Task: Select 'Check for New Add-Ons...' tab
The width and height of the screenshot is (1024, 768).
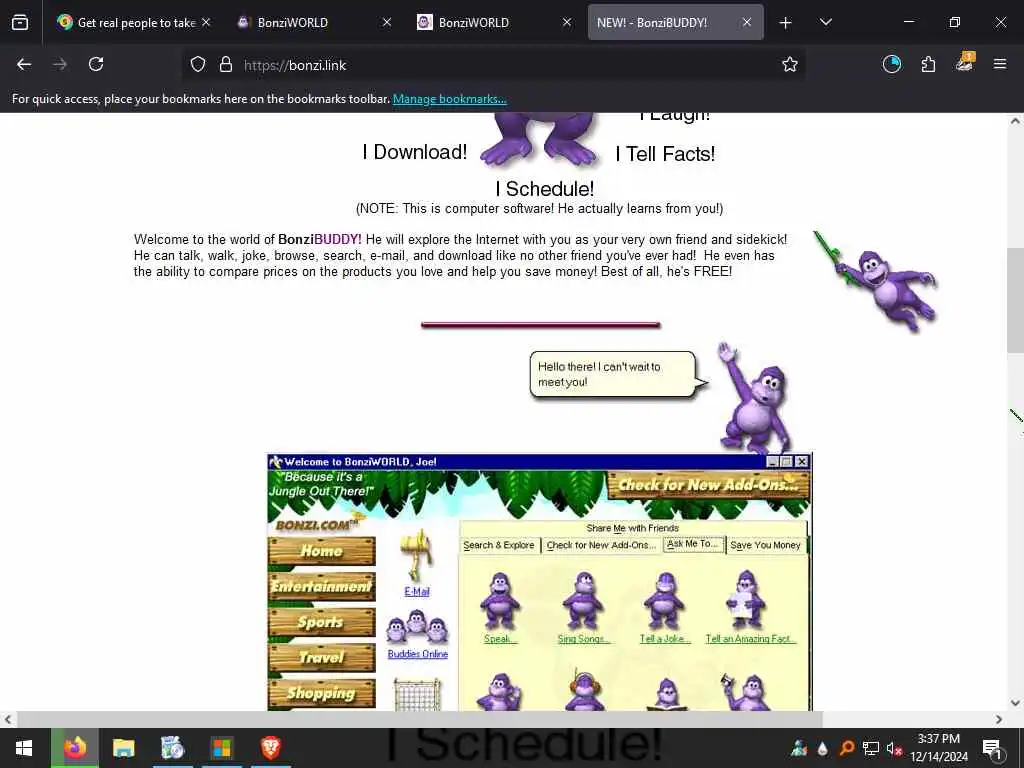Action: (x=601, y=545)
